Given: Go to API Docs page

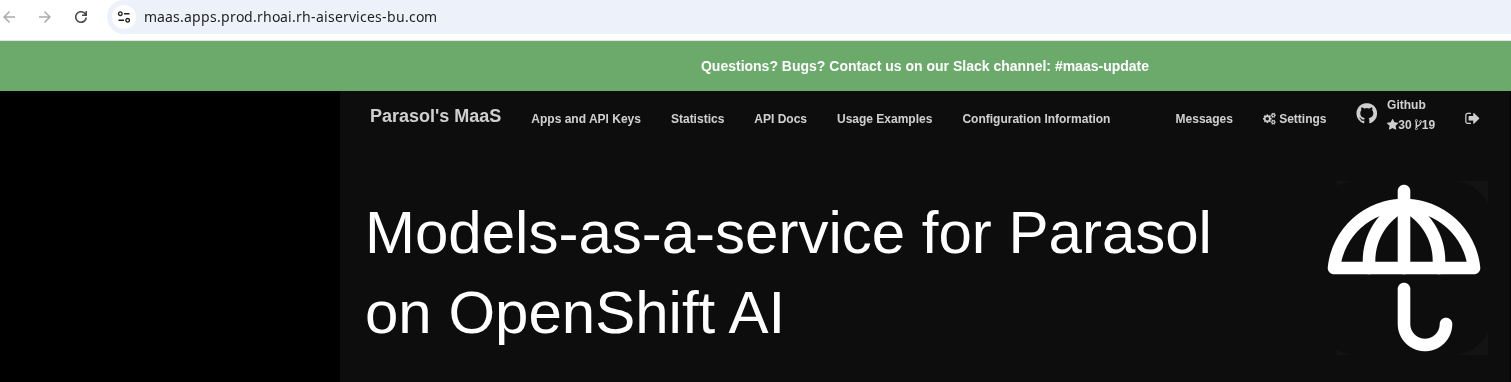Looking at the screenshot, I should [x=780, y=119].
